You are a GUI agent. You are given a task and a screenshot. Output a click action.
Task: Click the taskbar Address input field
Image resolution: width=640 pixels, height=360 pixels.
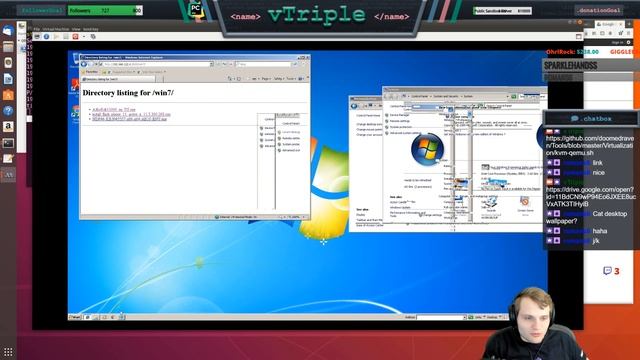pos(441,317)
